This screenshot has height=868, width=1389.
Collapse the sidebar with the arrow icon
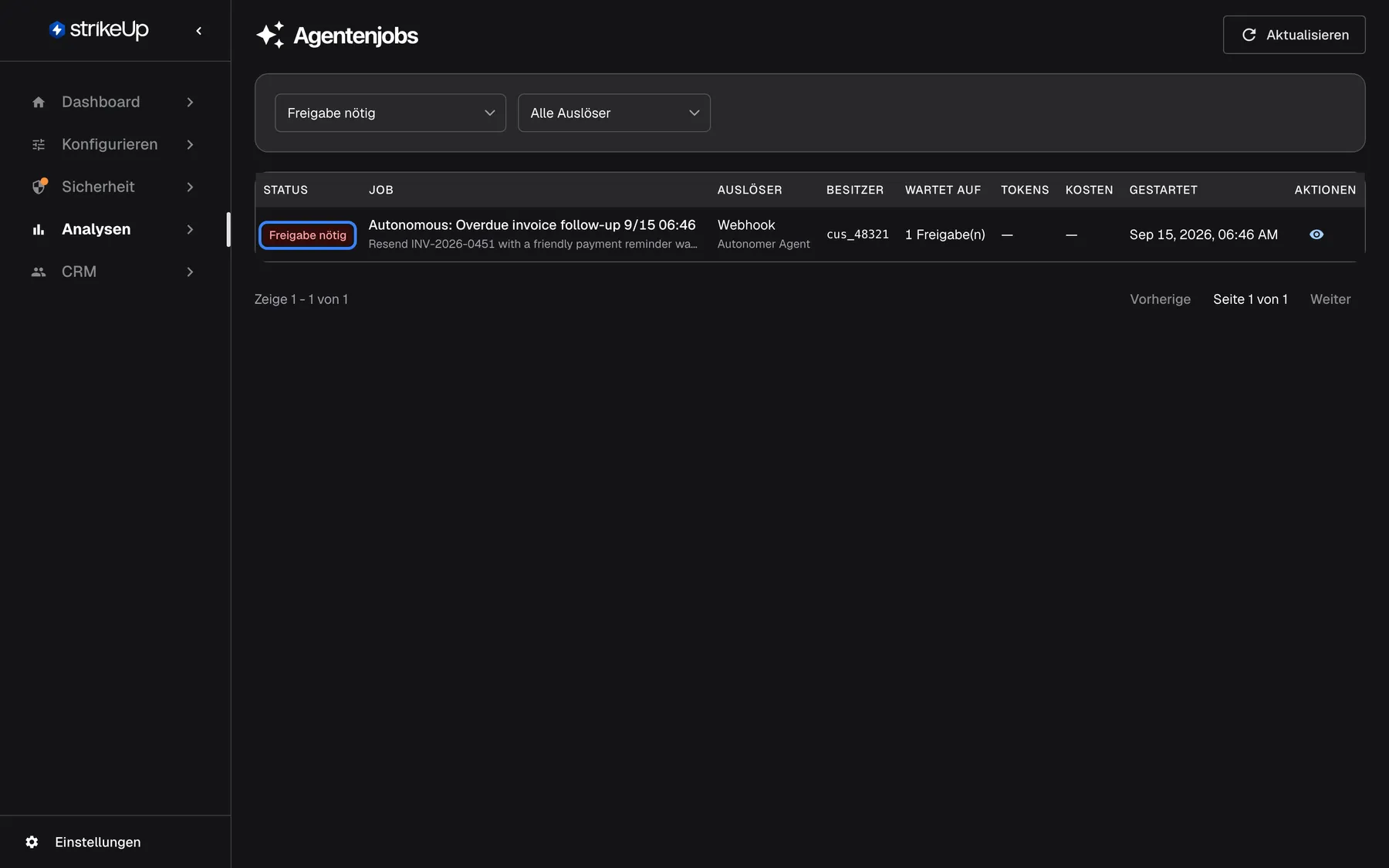pos(199,31)
